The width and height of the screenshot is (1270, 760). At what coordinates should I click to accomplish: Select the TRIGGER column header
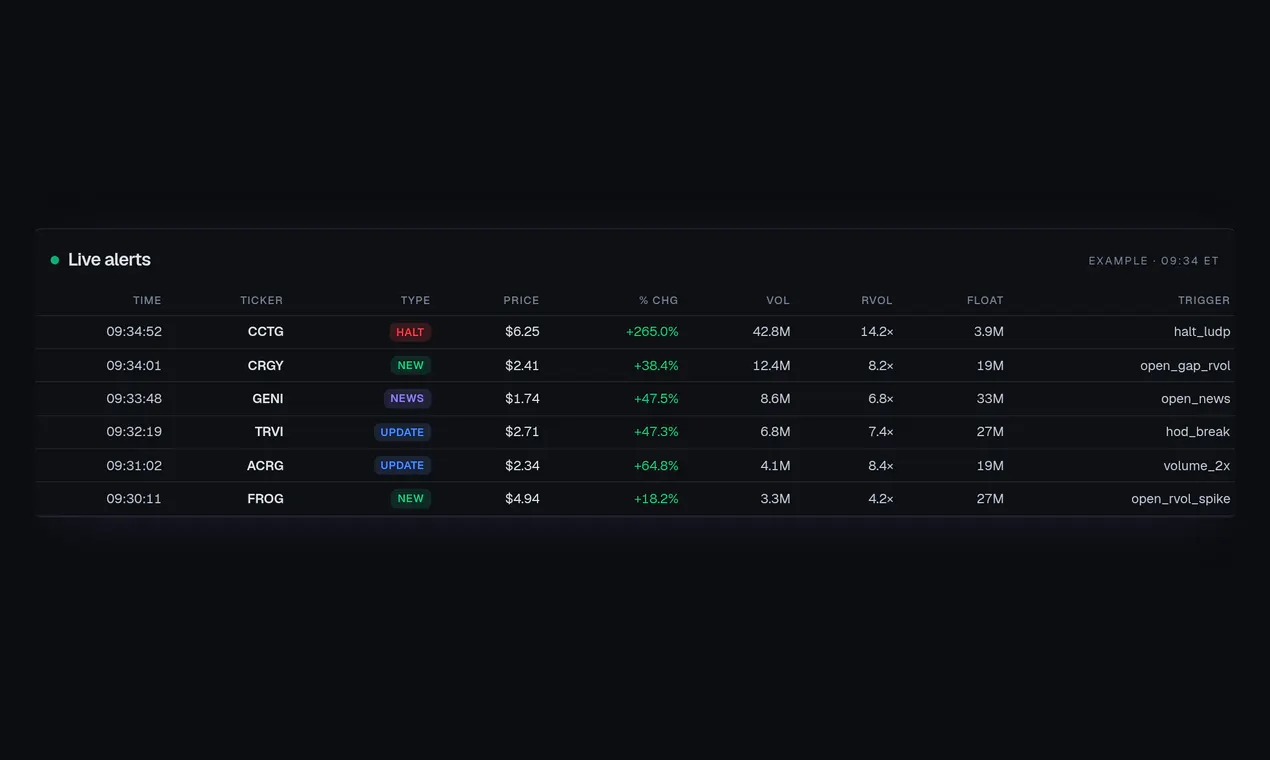pos(1204,300)
